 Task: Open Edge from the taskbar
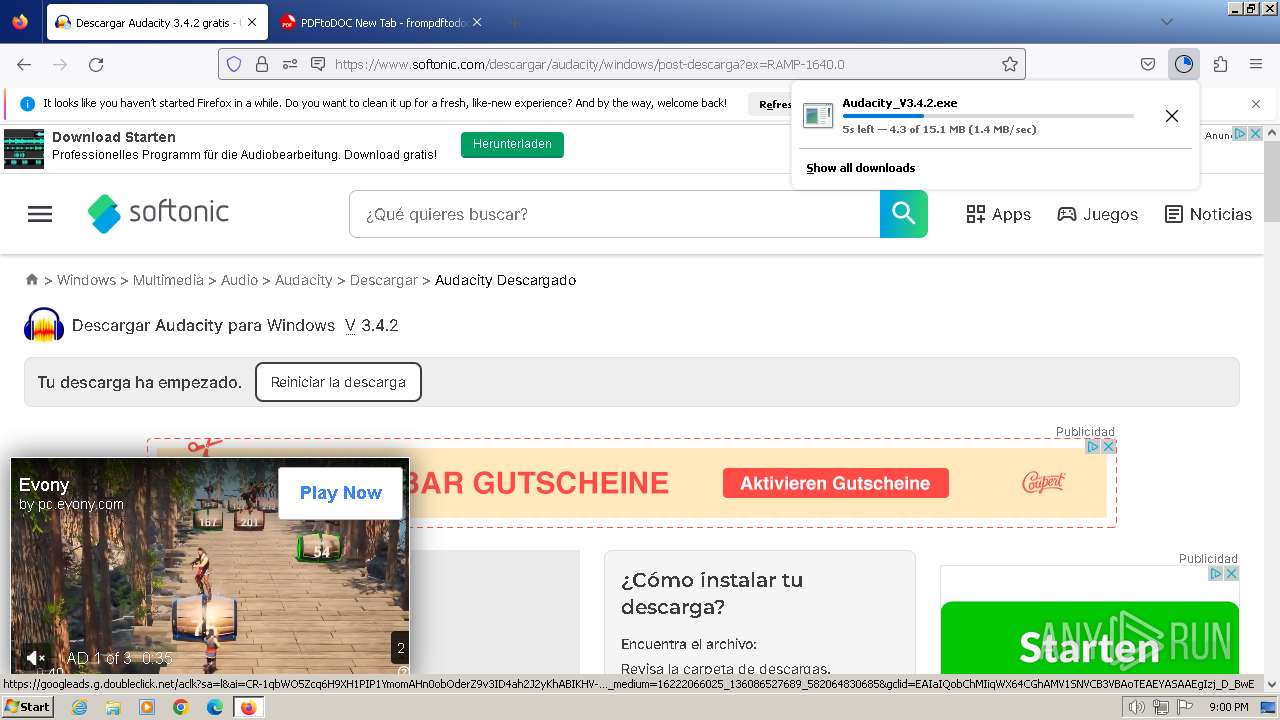(x=214, y=707)
